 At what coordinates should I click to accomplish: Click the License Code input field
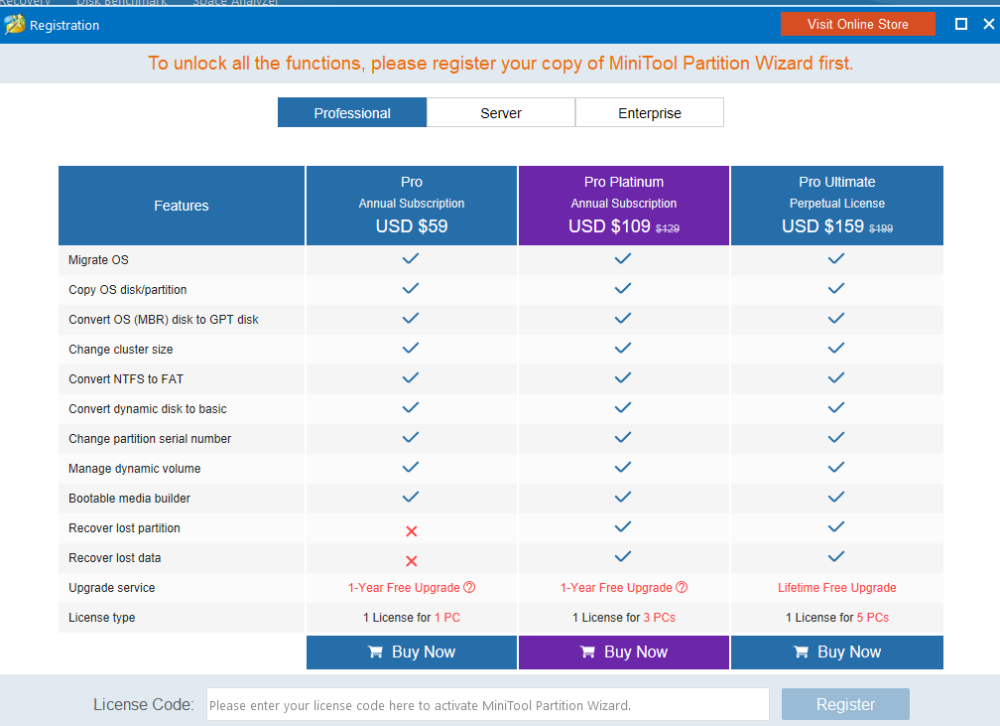pos(487,705)
